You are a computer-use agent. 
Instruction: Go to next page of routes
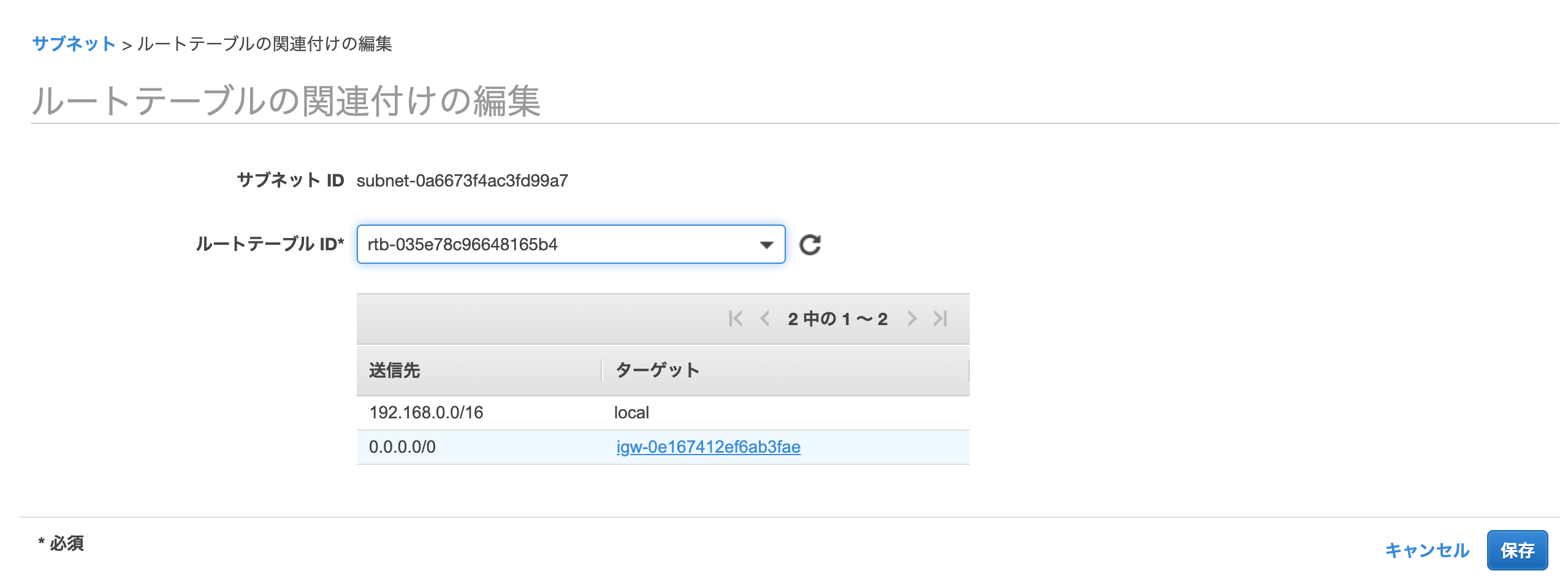(x=912, y=318)
